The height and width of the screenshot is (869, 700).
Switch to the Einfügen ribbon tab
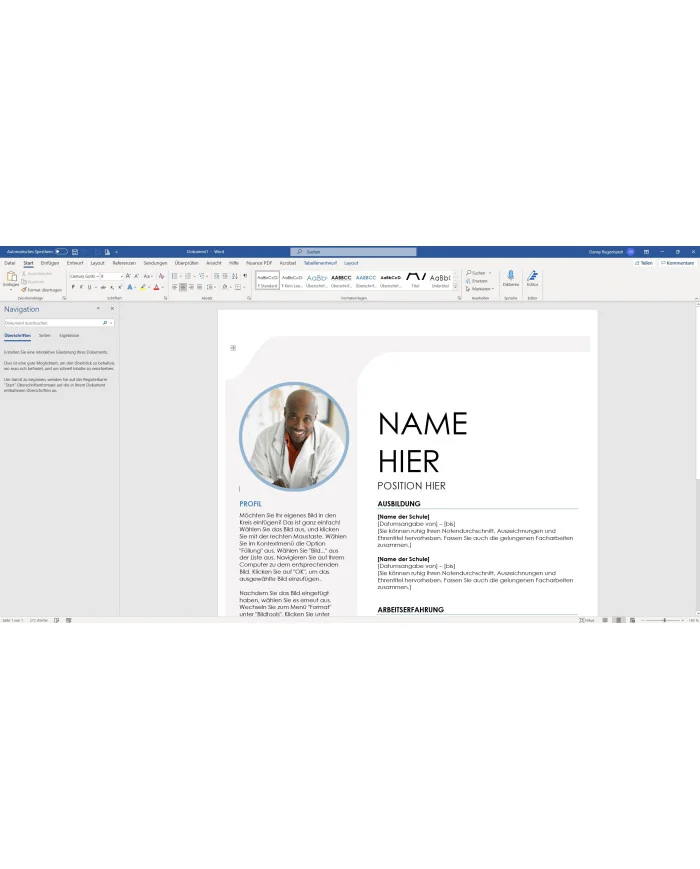[50, 263]
